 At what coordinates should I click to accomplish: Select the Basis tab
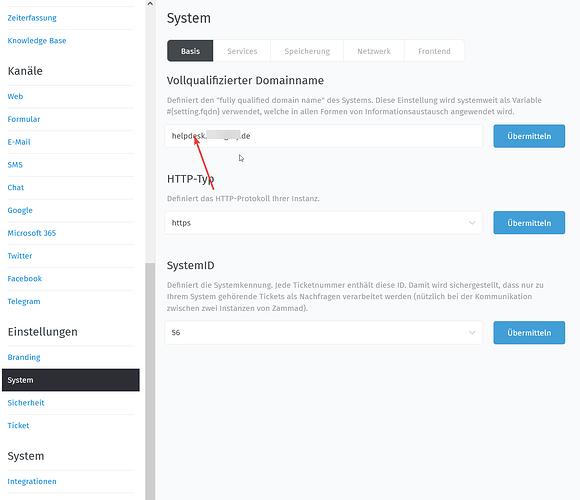[x=190, y=51]
